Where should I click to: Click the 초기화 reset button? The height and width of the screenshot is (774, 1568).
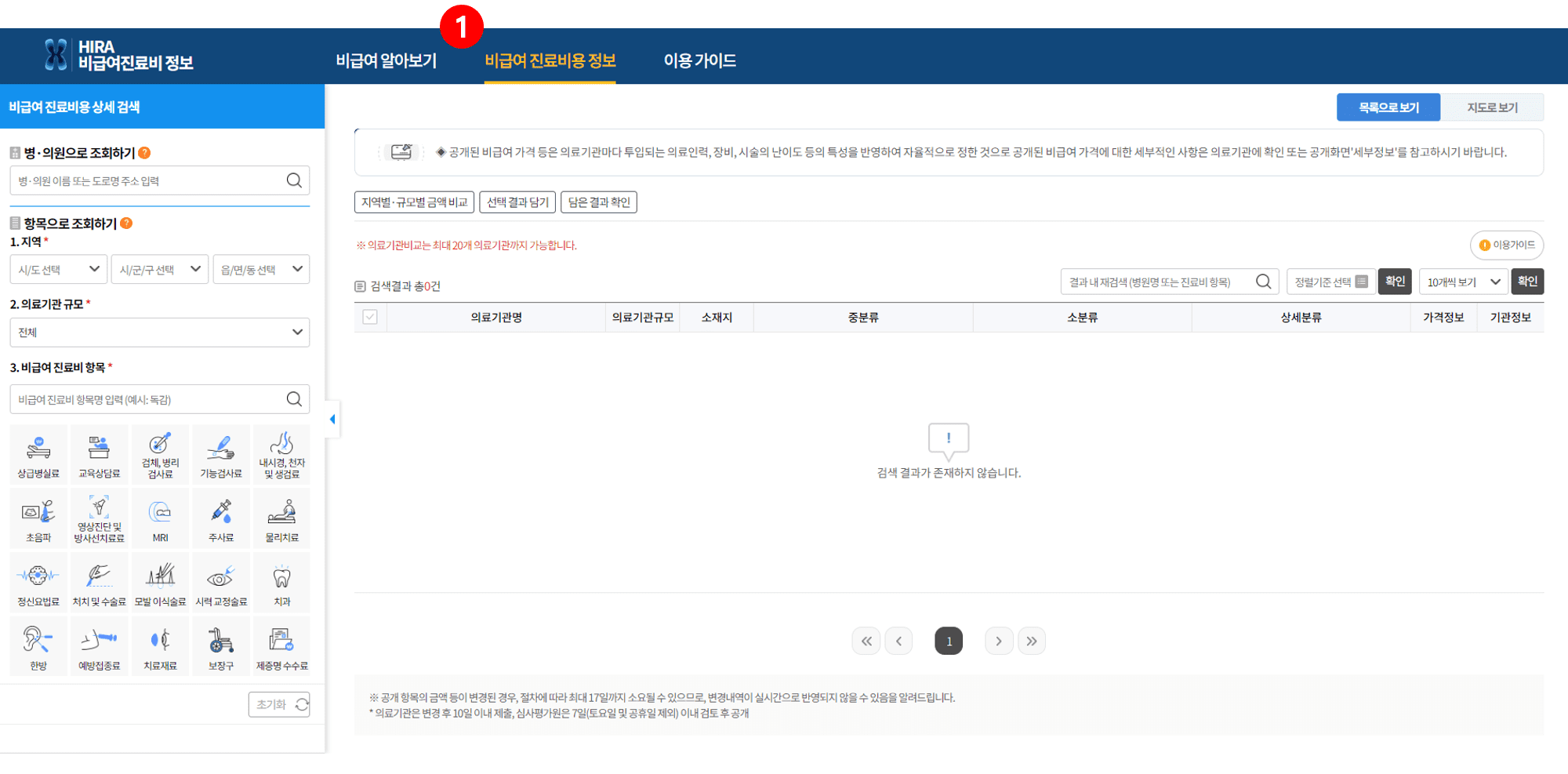(278, 703)
